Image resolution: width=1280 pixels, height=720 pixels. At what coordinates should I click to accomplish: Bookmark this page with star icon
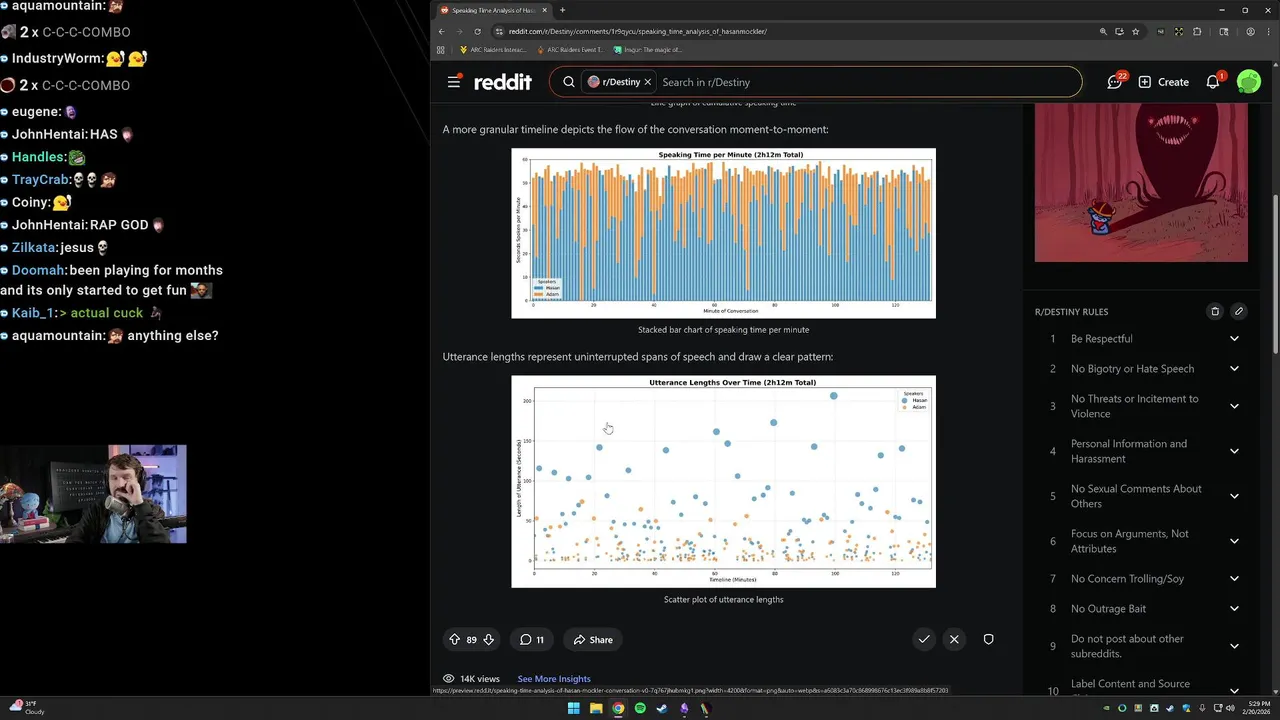[1135, 31]
